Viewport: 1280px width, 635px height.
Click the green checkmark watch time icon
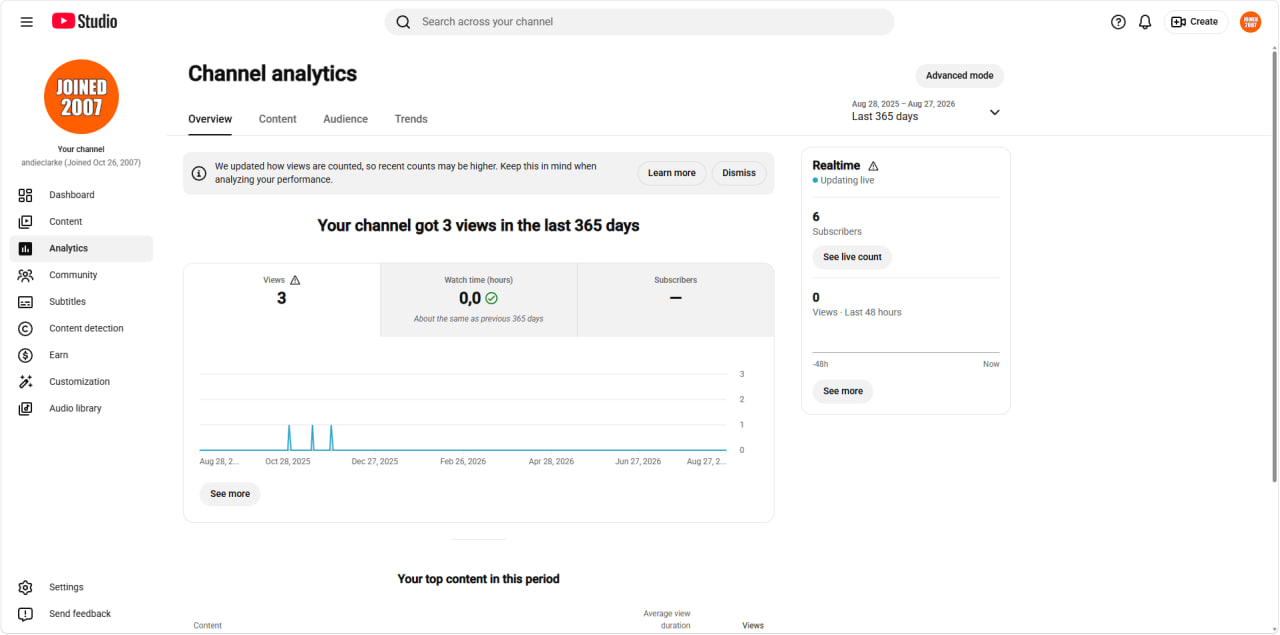pos(492,298)
